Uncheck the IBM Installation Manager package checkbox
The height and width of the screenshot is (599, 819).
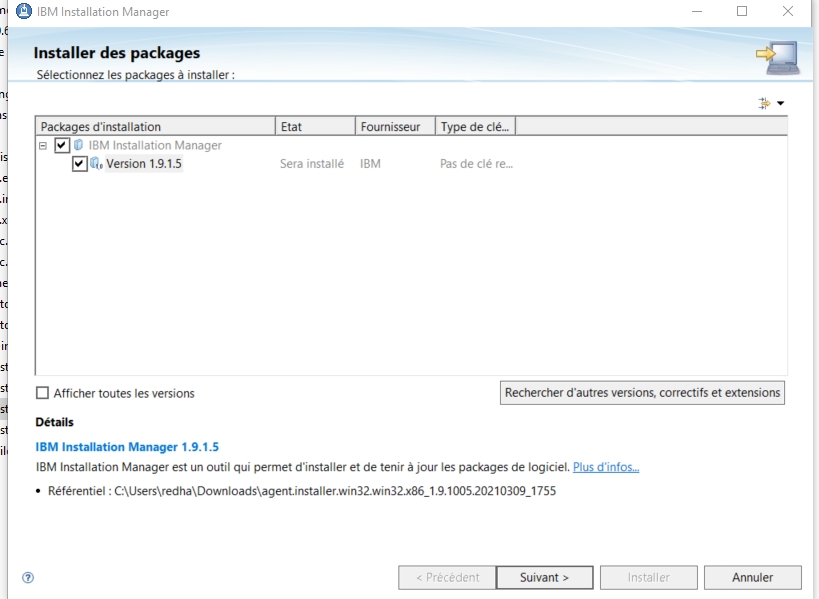62,145
